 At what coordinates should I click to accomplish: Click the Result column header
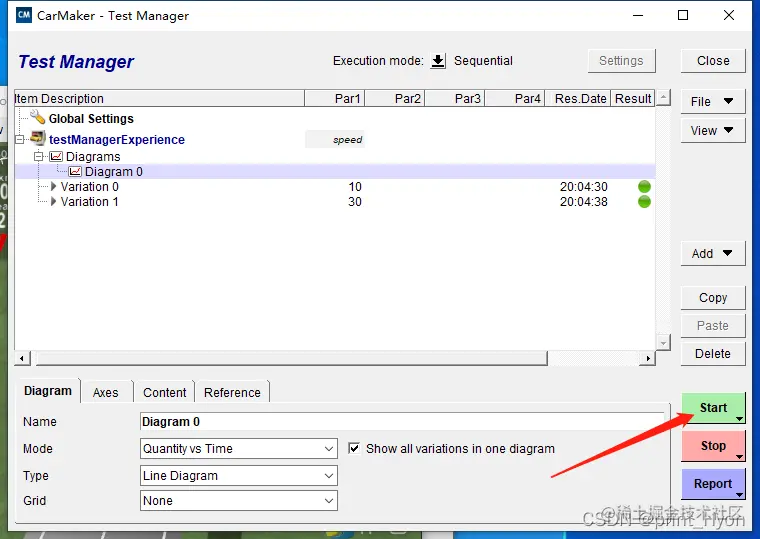(x=633, y=98)
